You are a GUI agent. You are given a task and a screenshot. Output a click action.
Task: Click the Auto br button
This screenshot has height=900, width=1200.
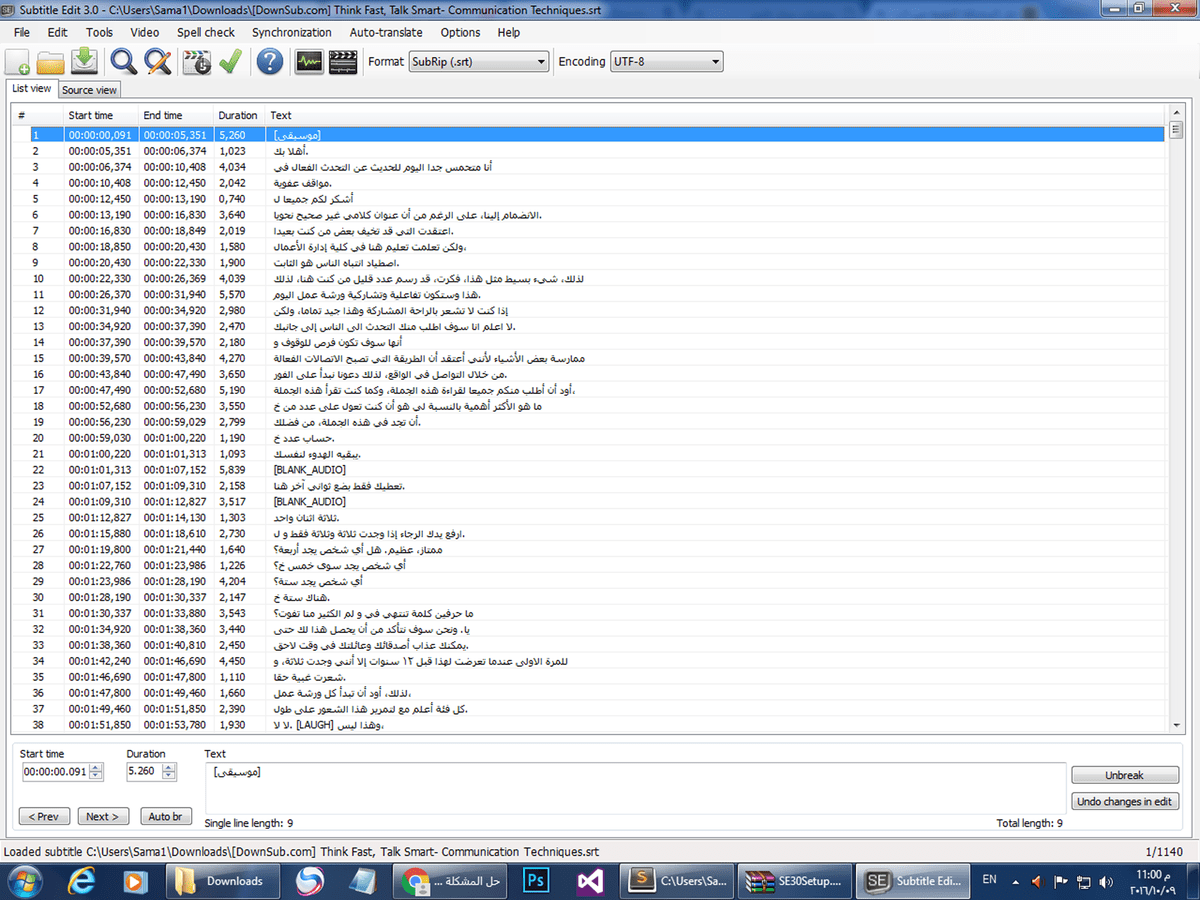[165, 816]
